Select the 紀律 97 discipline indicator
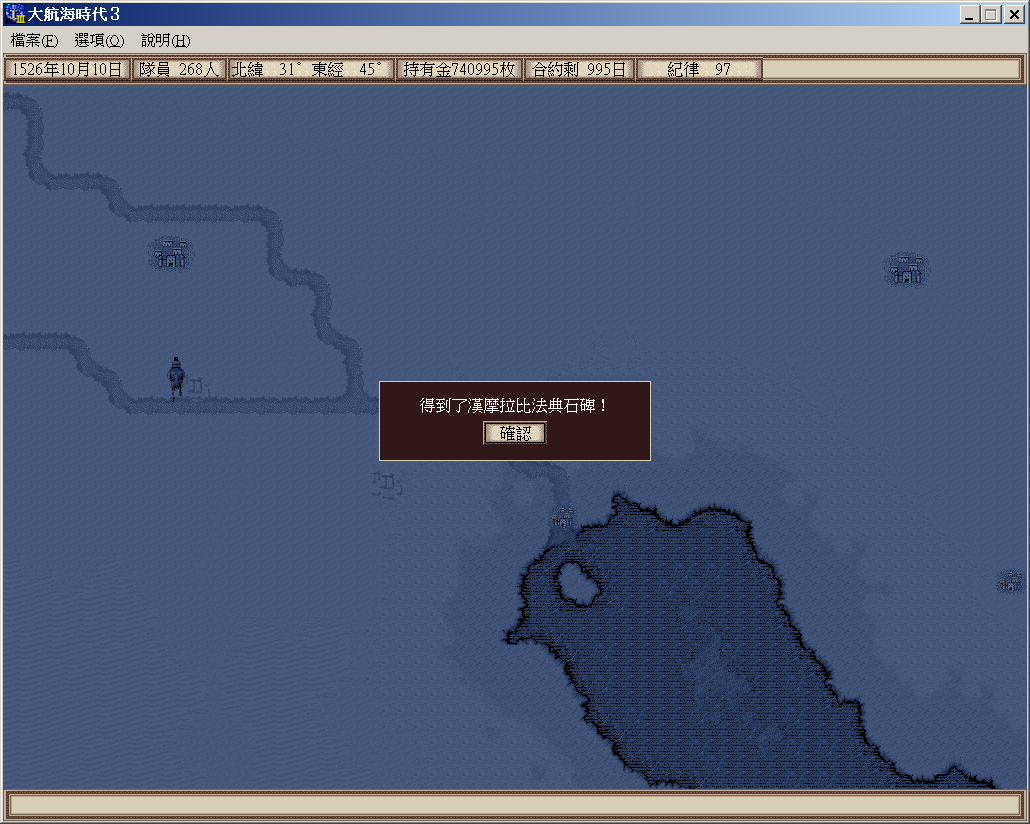Viewport: 1030px width, 824px height. (699, 70)
